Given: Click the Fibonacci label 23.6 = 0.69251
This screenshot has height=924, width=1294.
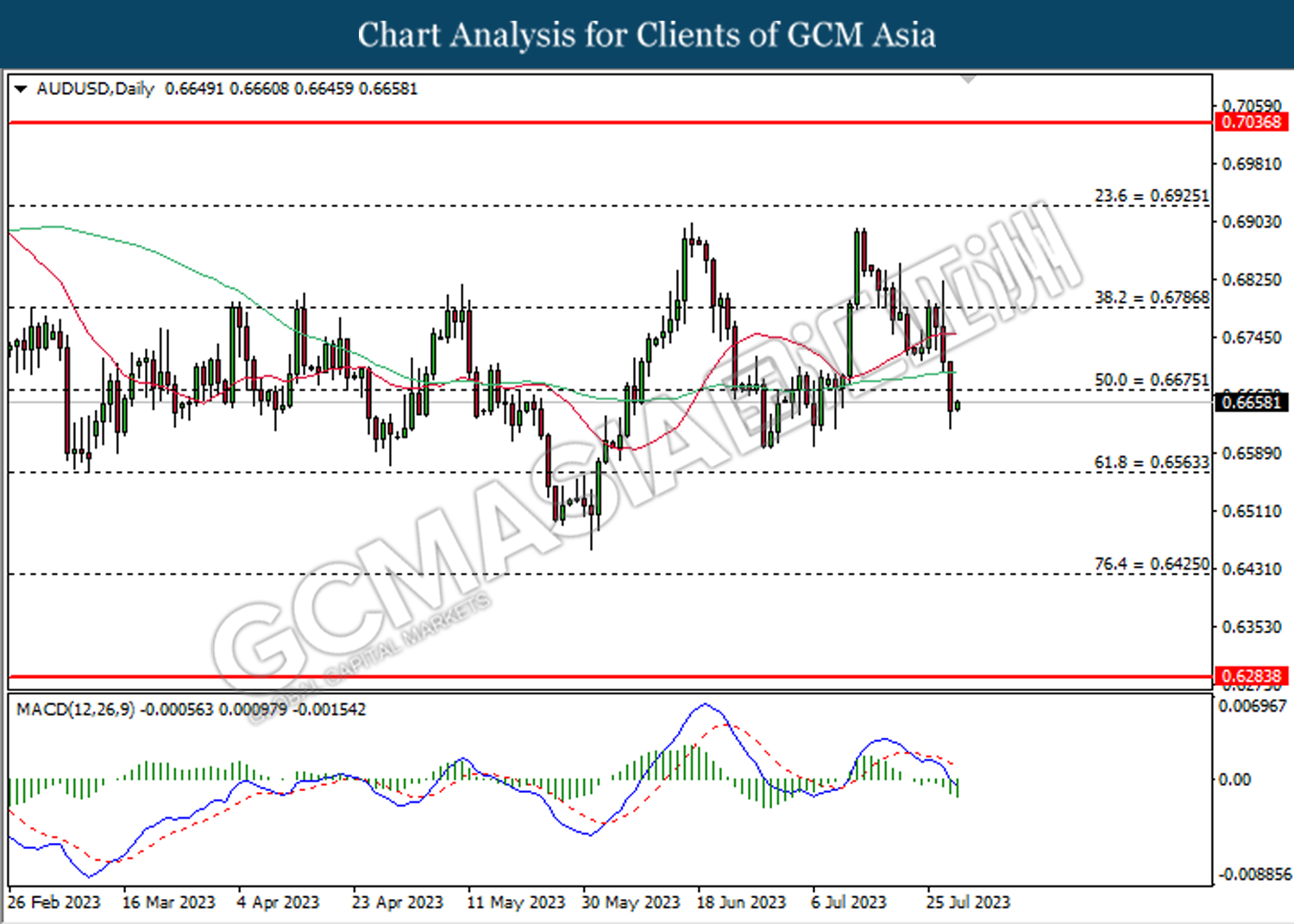Looking at the screenshot, I should pyautogui.click(x=1152, y=196).
